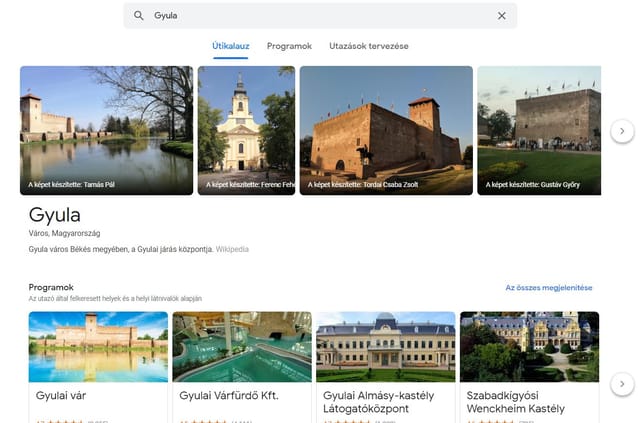Open the Utazások tervezése tab
This screenshot has width=640, height=423.
[369, 46]
